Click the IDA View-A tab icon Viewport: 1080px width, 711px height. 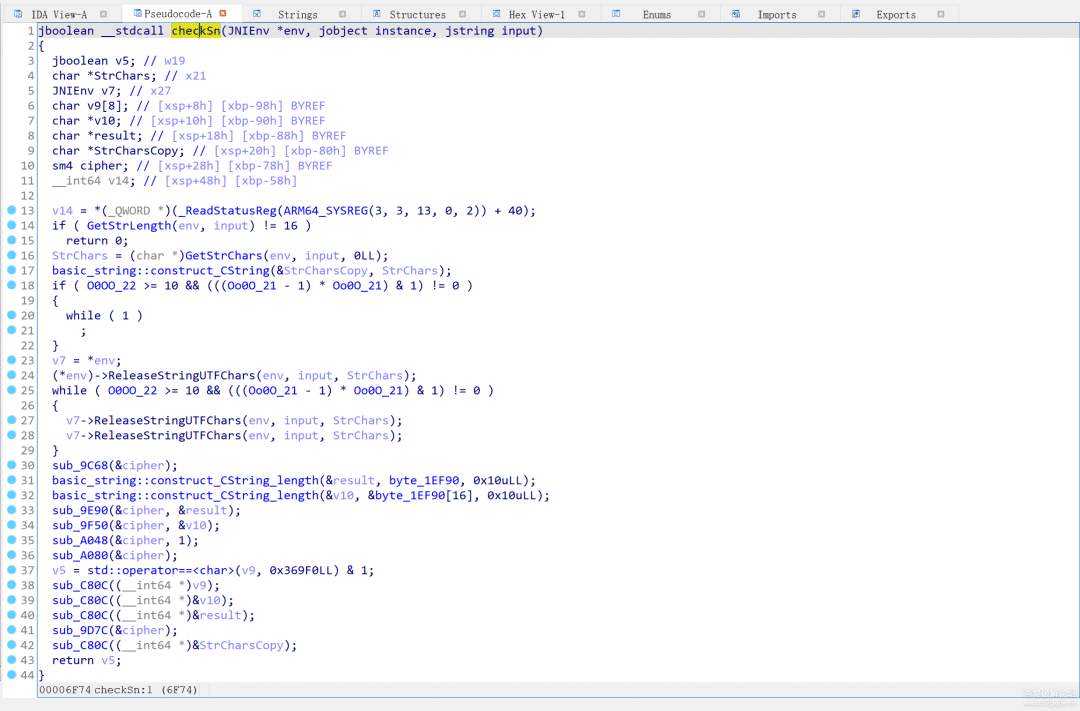pos(18,14)
